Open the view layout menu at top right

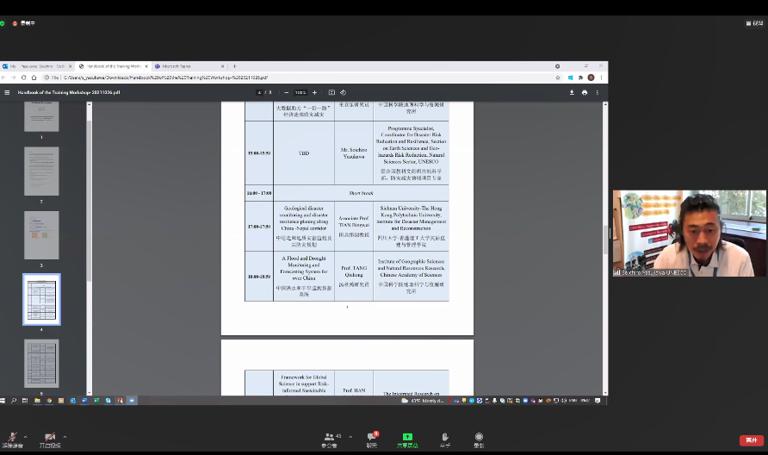pyautogui.click(x=755, y=23)
